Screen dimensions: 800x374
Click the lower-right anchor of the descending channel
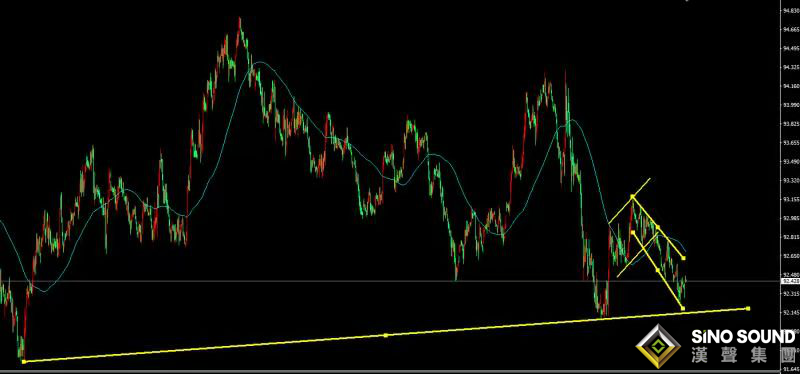pos(683,308)
